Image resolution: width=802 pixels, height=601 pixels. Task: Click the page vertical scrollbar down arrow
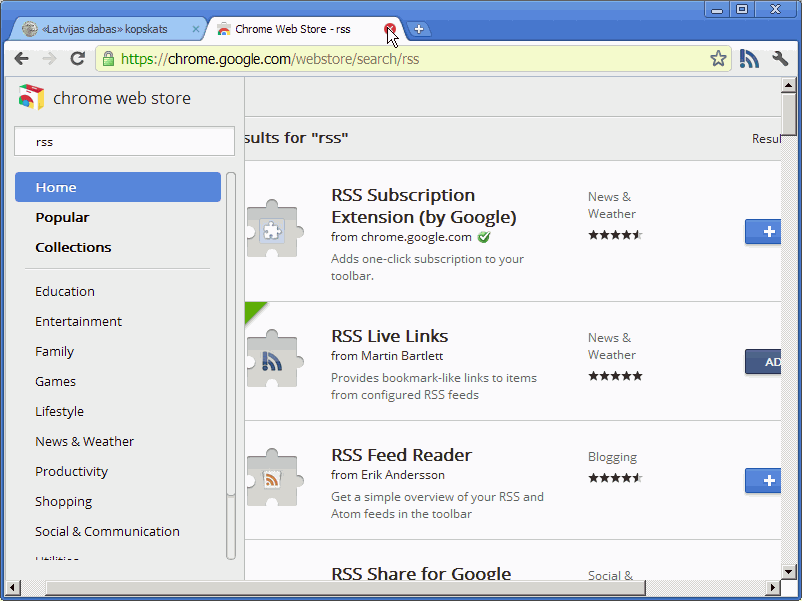click(788, 572)
